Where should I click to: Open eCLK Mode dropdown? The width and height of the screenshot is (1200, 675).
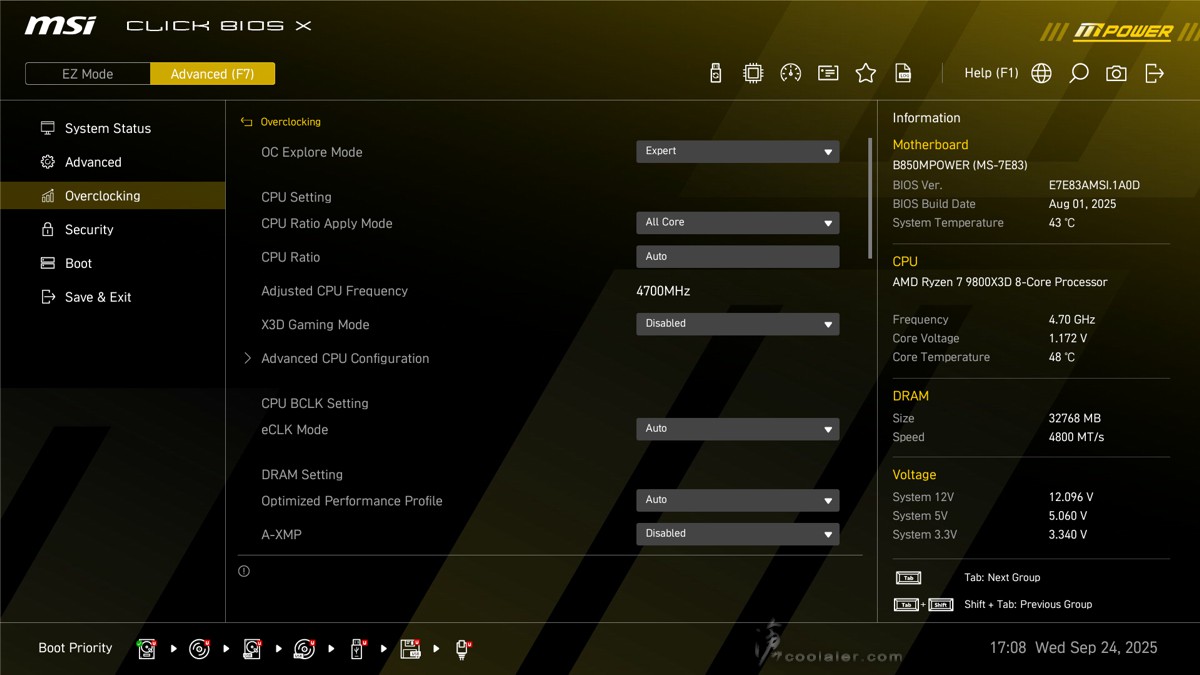coord(738,428)
